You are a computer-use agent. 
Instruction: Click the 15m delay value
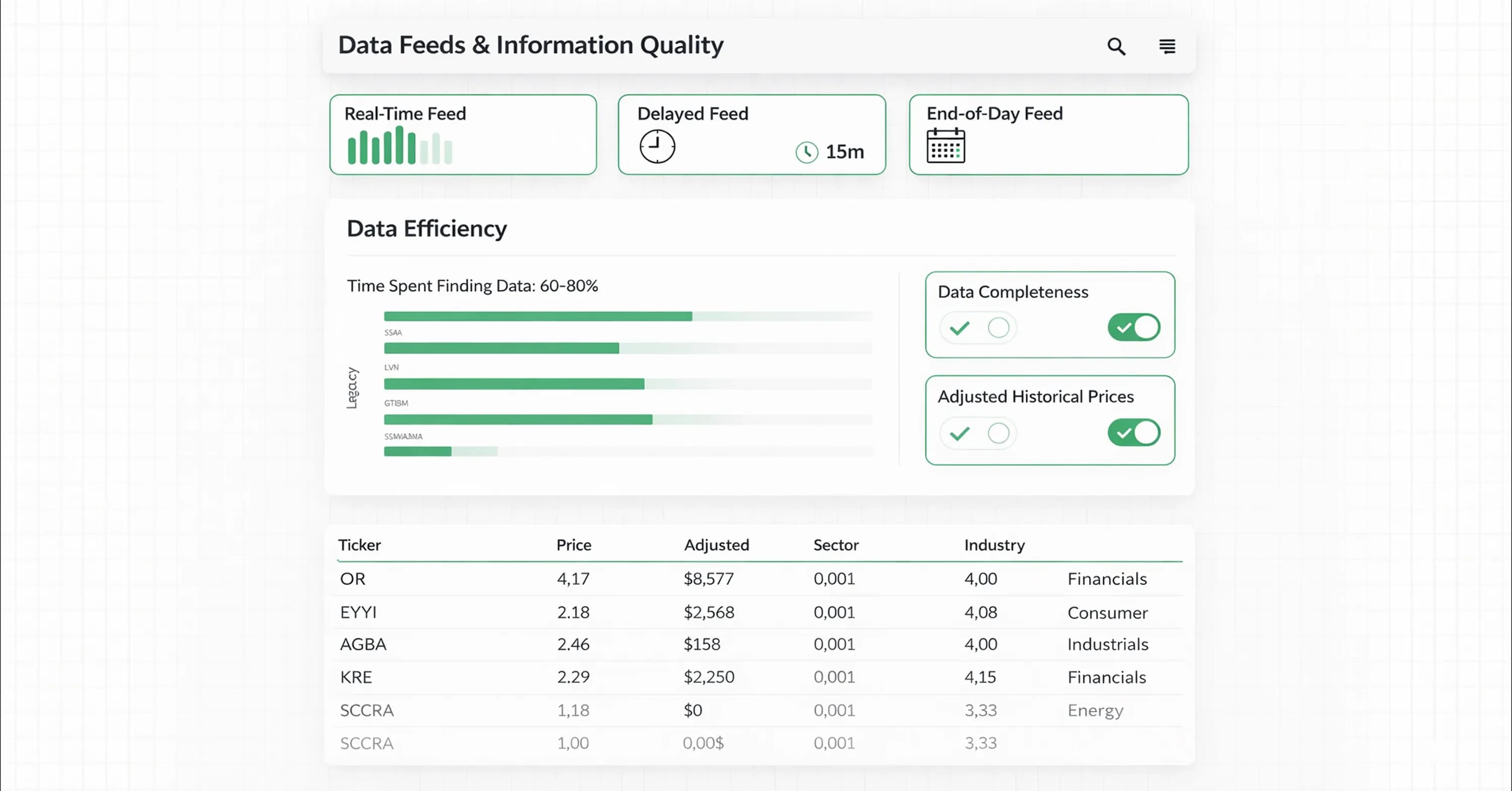click(845, 152)
